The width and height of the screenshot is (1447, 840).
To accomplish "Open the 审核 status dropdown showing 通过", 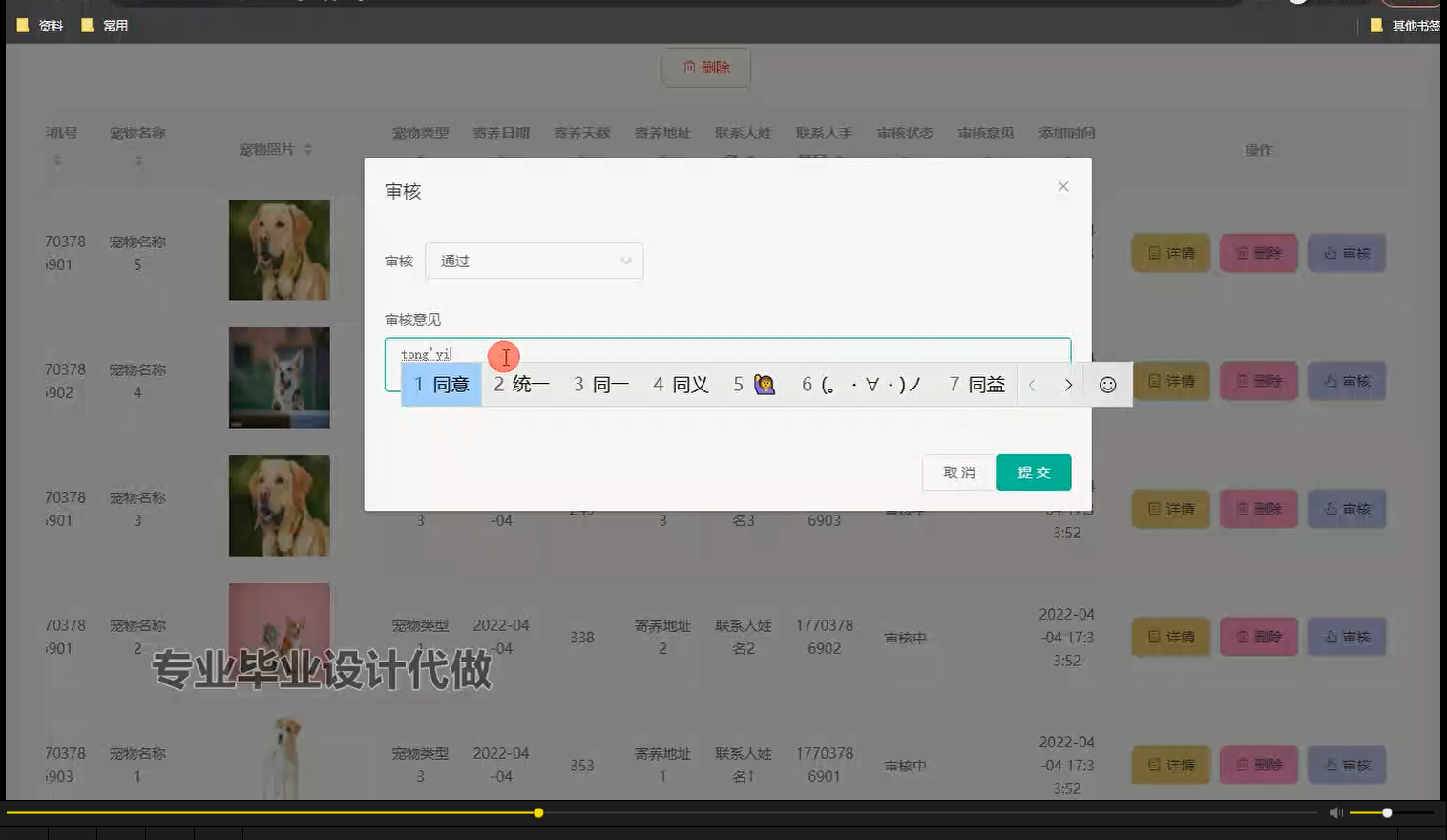I will point(534,261).
